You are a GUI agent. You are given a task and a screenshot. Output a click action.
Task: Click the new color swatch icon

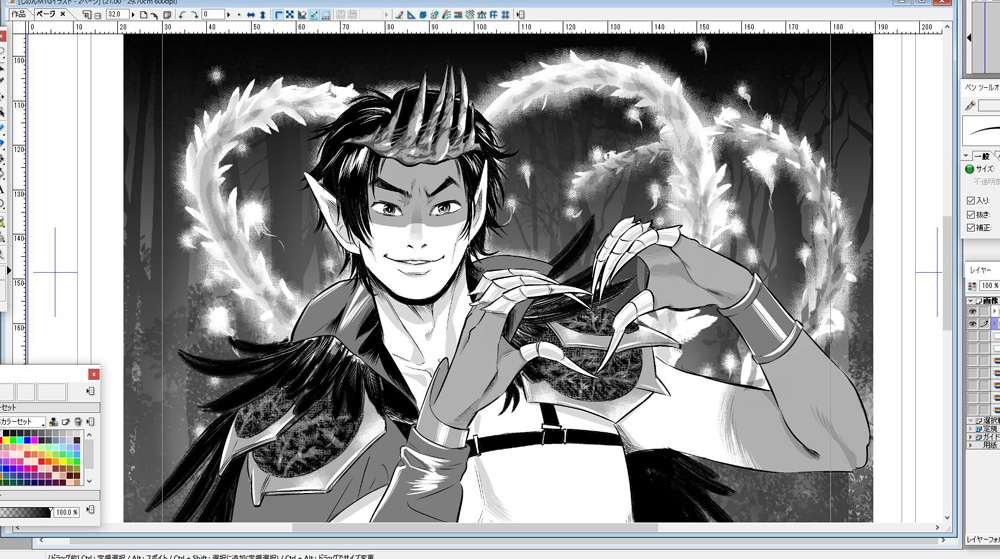[x=66, y=422]
